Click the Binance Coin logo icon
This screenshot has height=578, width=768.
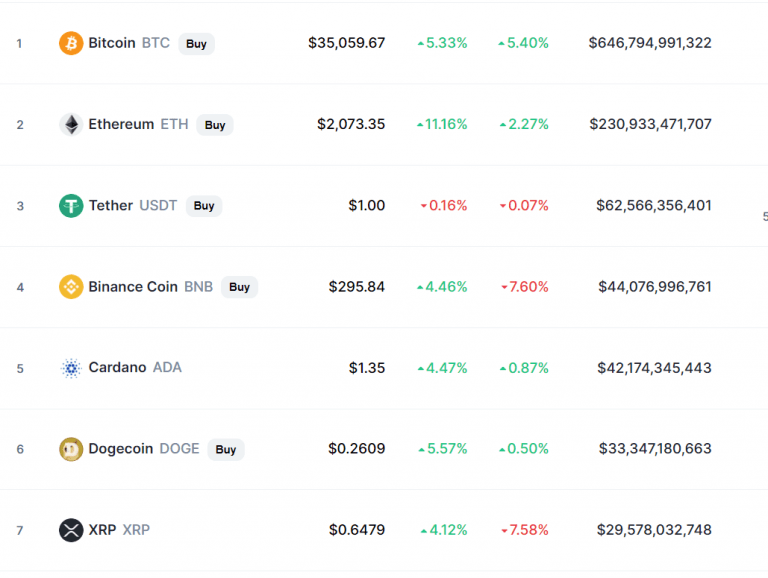pos(71,287)
